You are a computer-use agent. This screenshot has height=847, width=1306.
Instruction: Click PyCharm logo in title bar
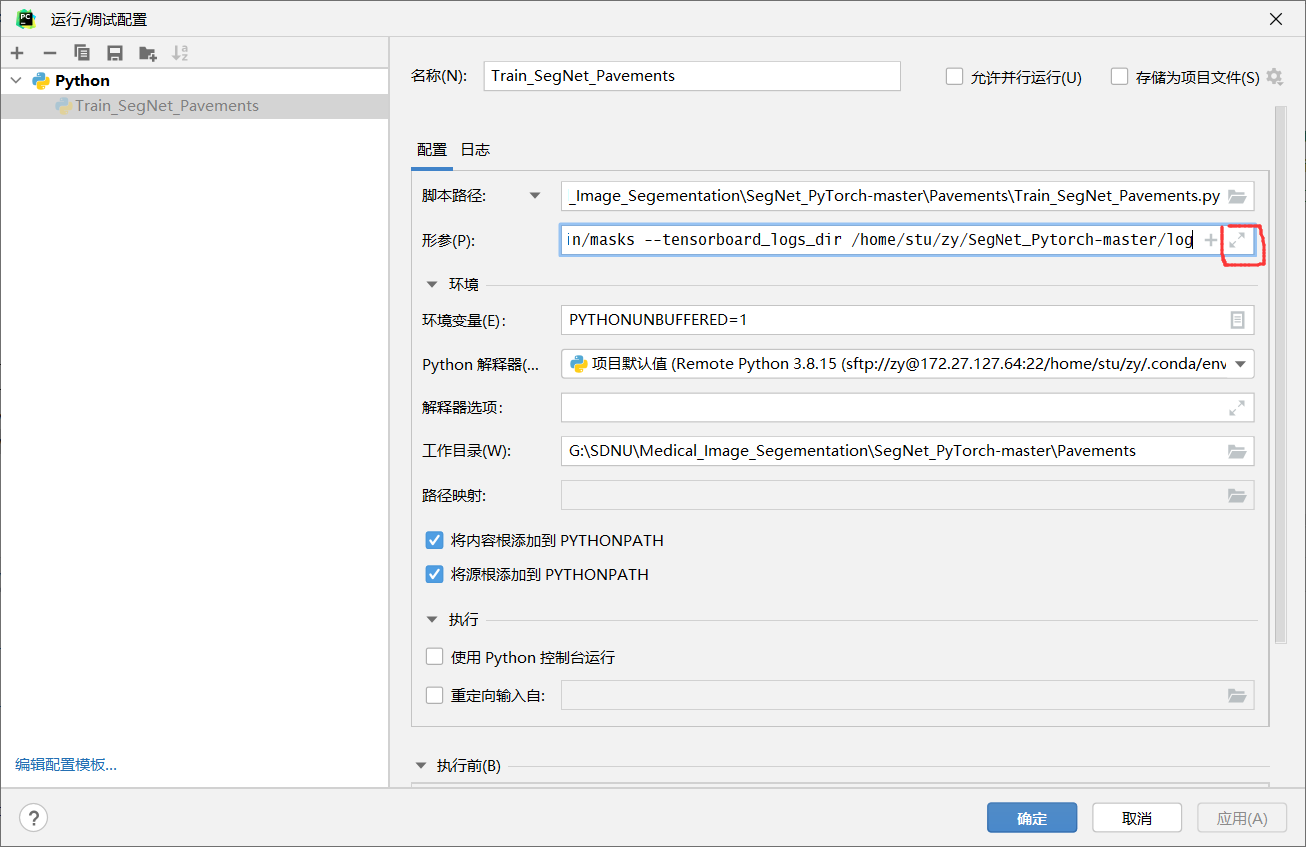(x=25, y=19)
